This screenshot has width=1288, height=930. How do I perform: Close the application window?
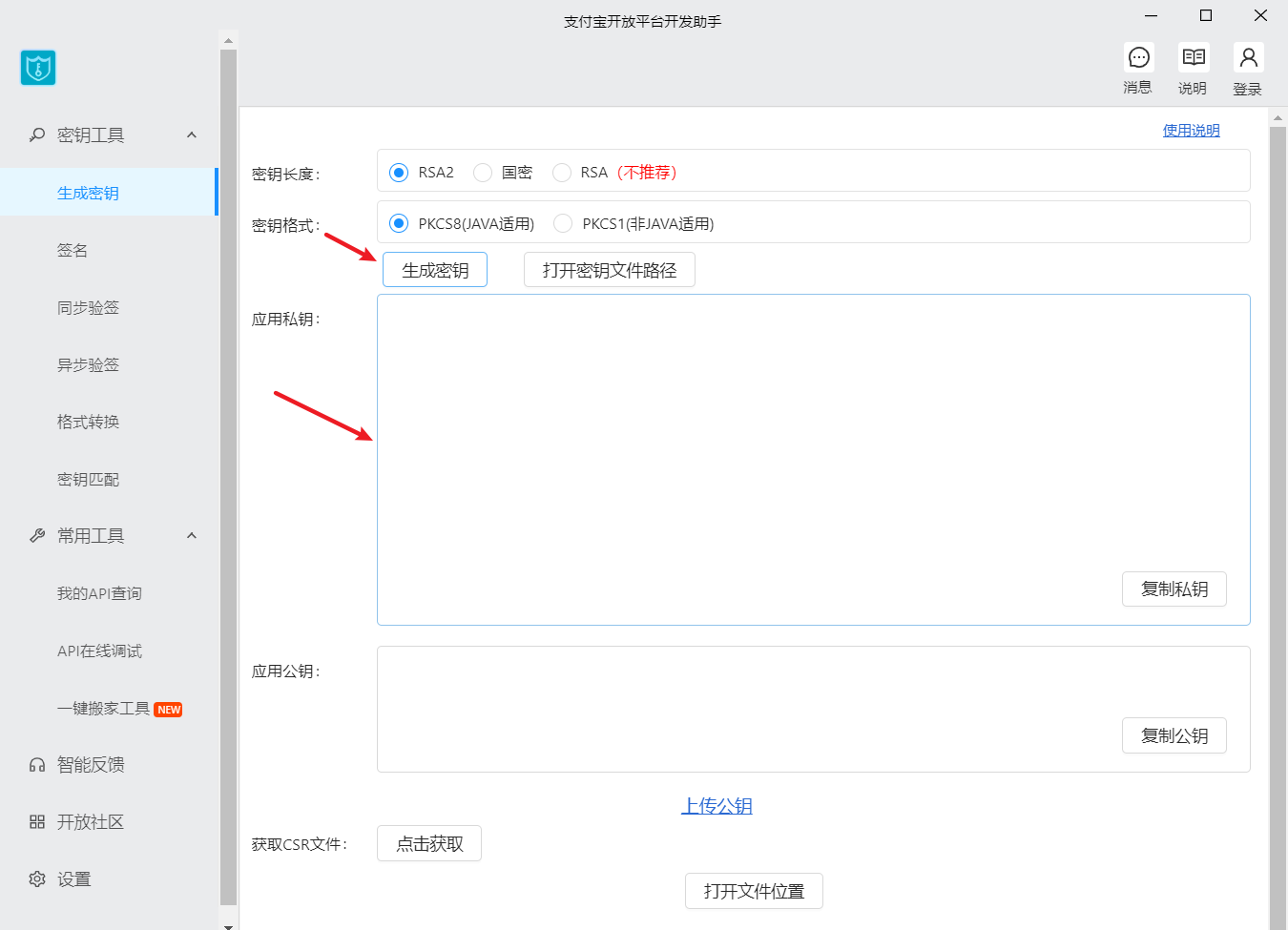[1260, 15]
